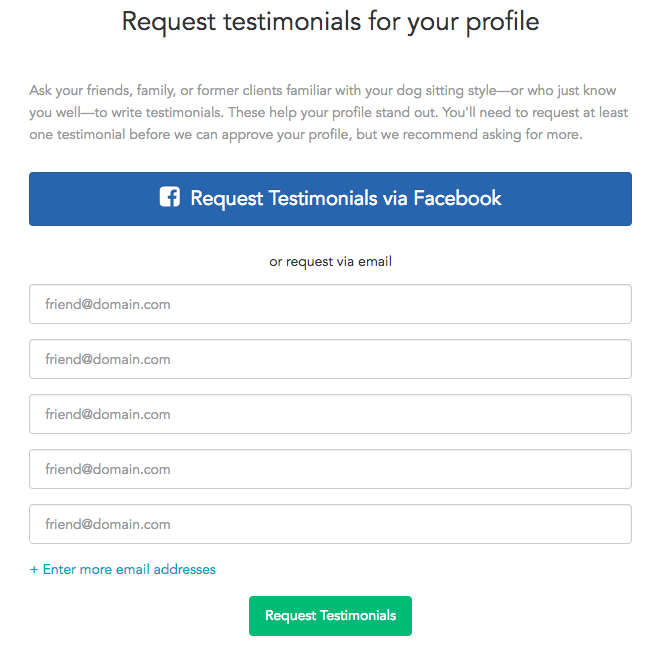Viewport: 660px width, 648px height.
Task: Click description line starting 'Ask your friends, family'
Action: tap(322, 91)
